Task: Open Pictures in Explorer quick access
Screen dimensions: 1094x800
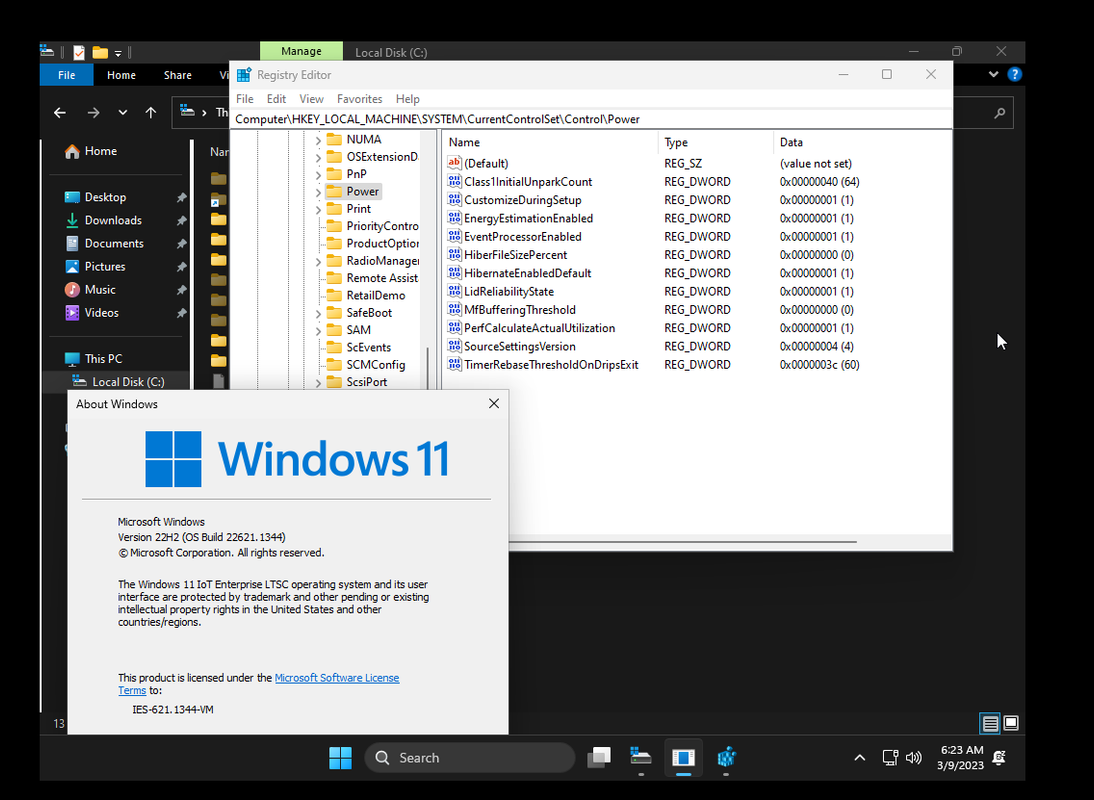Action: (95, 266)
